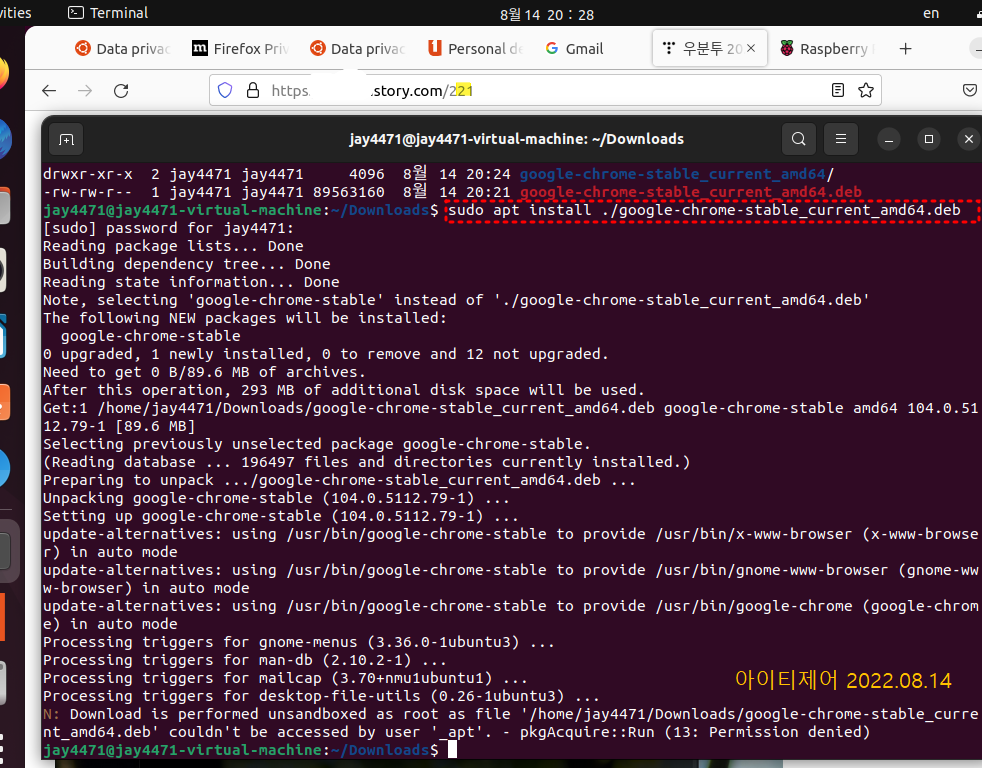Click 'Reading package lists... Done' line
The image size is (982, 768).
173,246
